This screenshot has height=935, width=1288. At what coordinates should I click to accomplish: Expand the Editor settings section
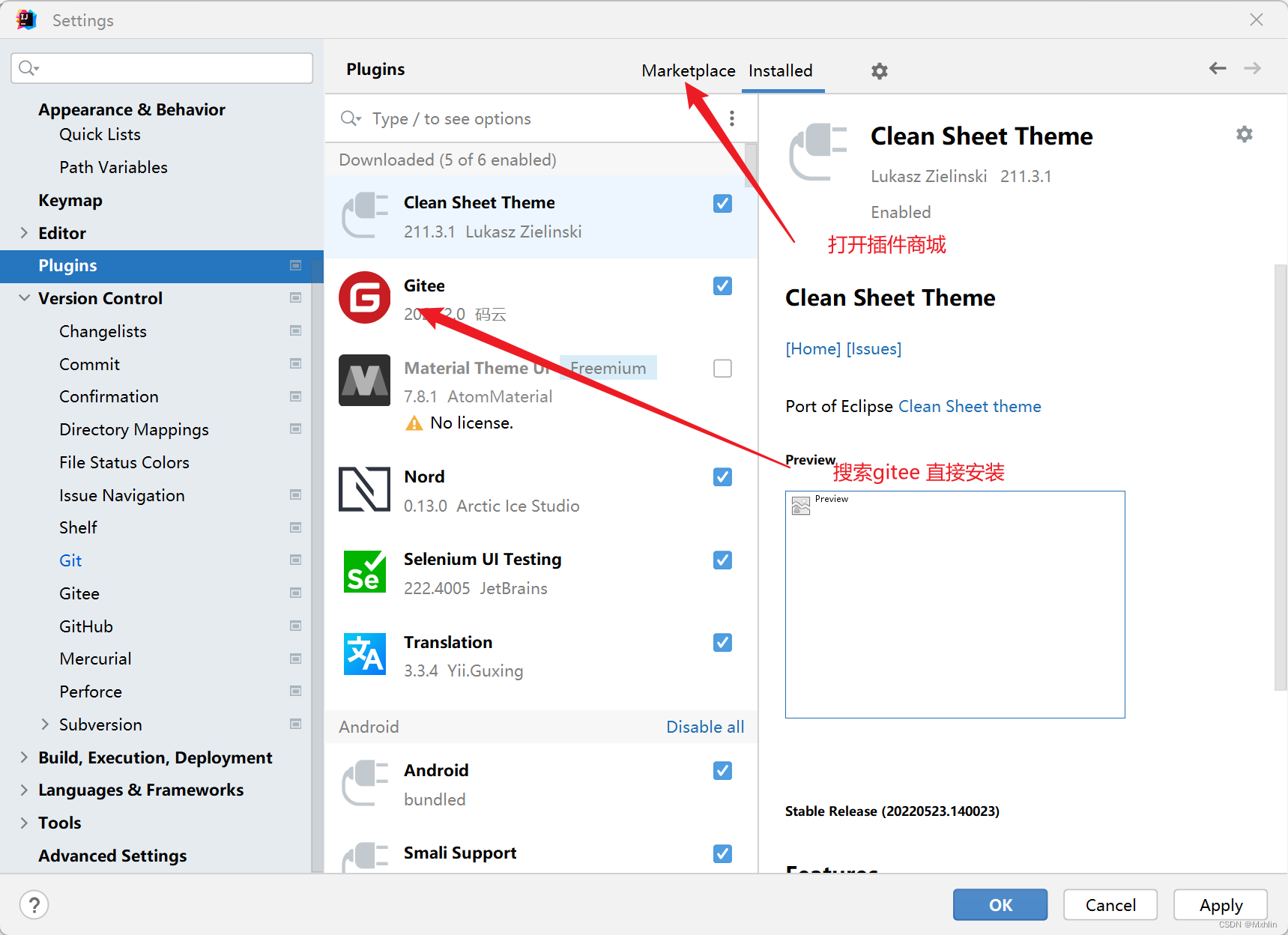(24, 233)
